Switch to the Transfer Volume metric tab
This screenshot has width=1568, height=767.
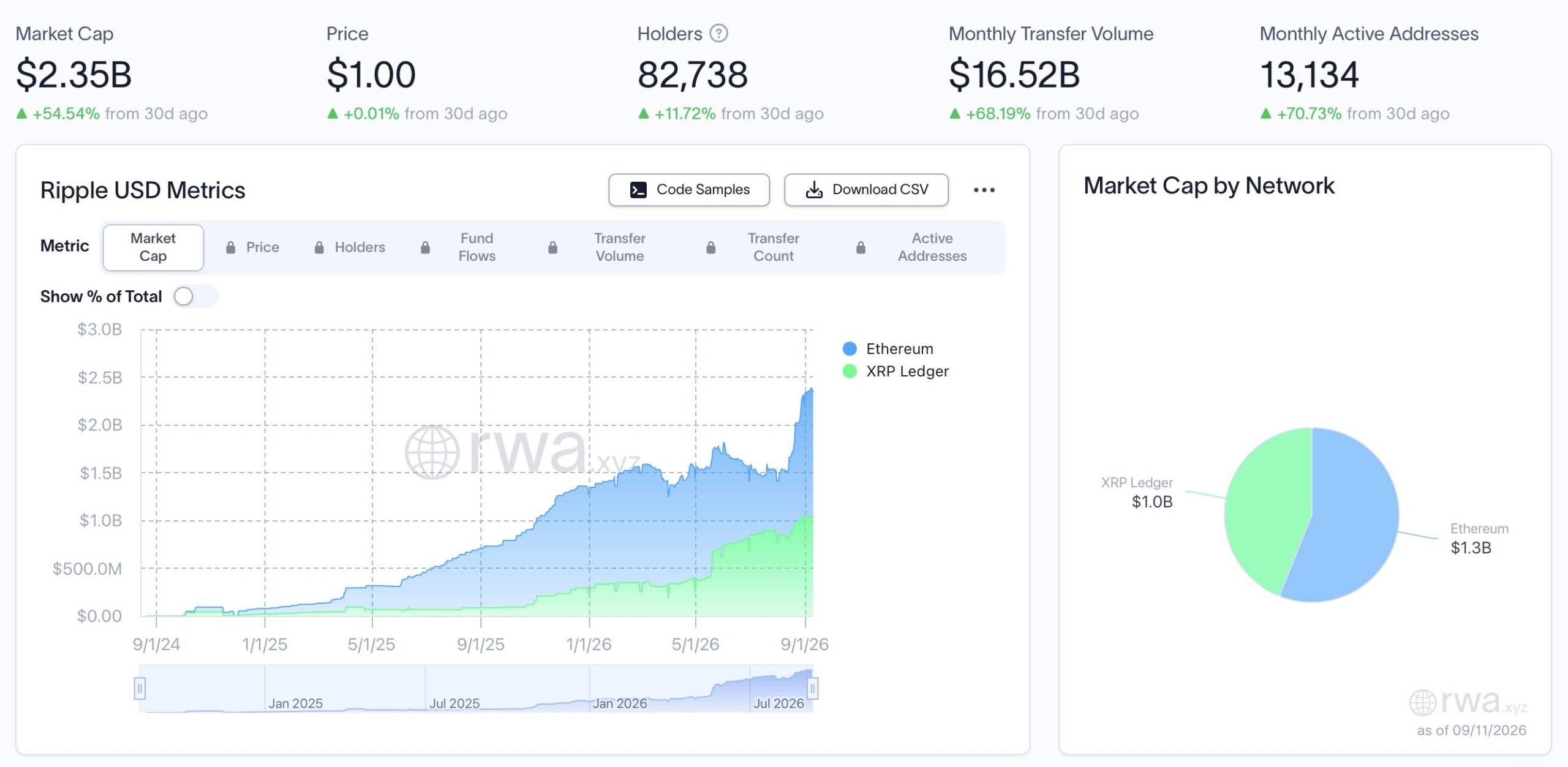(619, 247)
